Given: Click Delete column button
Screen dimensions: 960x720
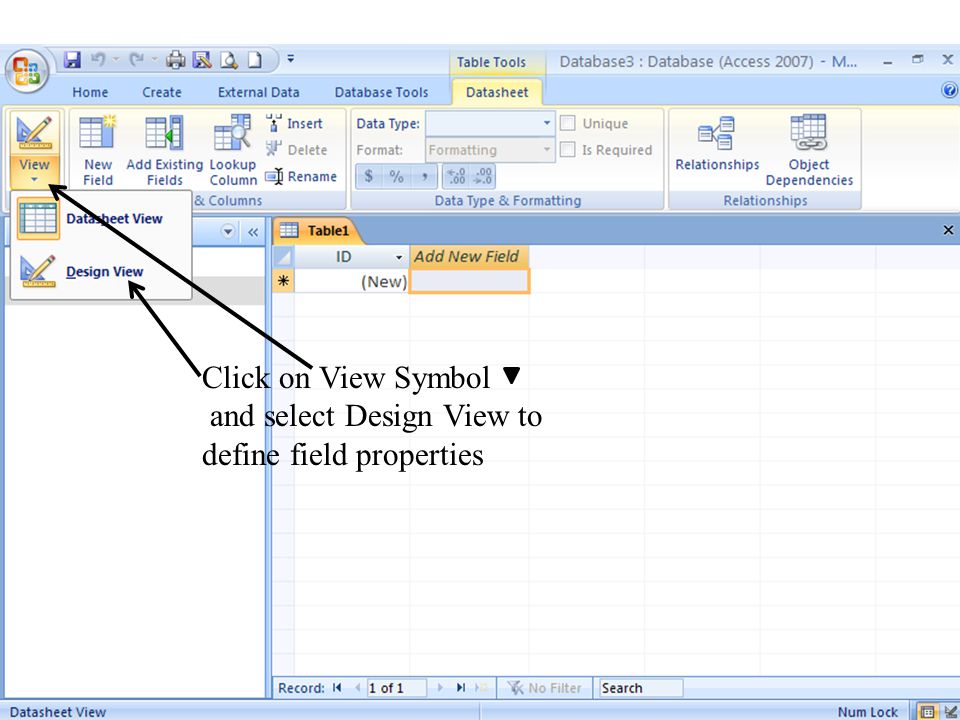Looking at the screenshot, I should point(296,149).
